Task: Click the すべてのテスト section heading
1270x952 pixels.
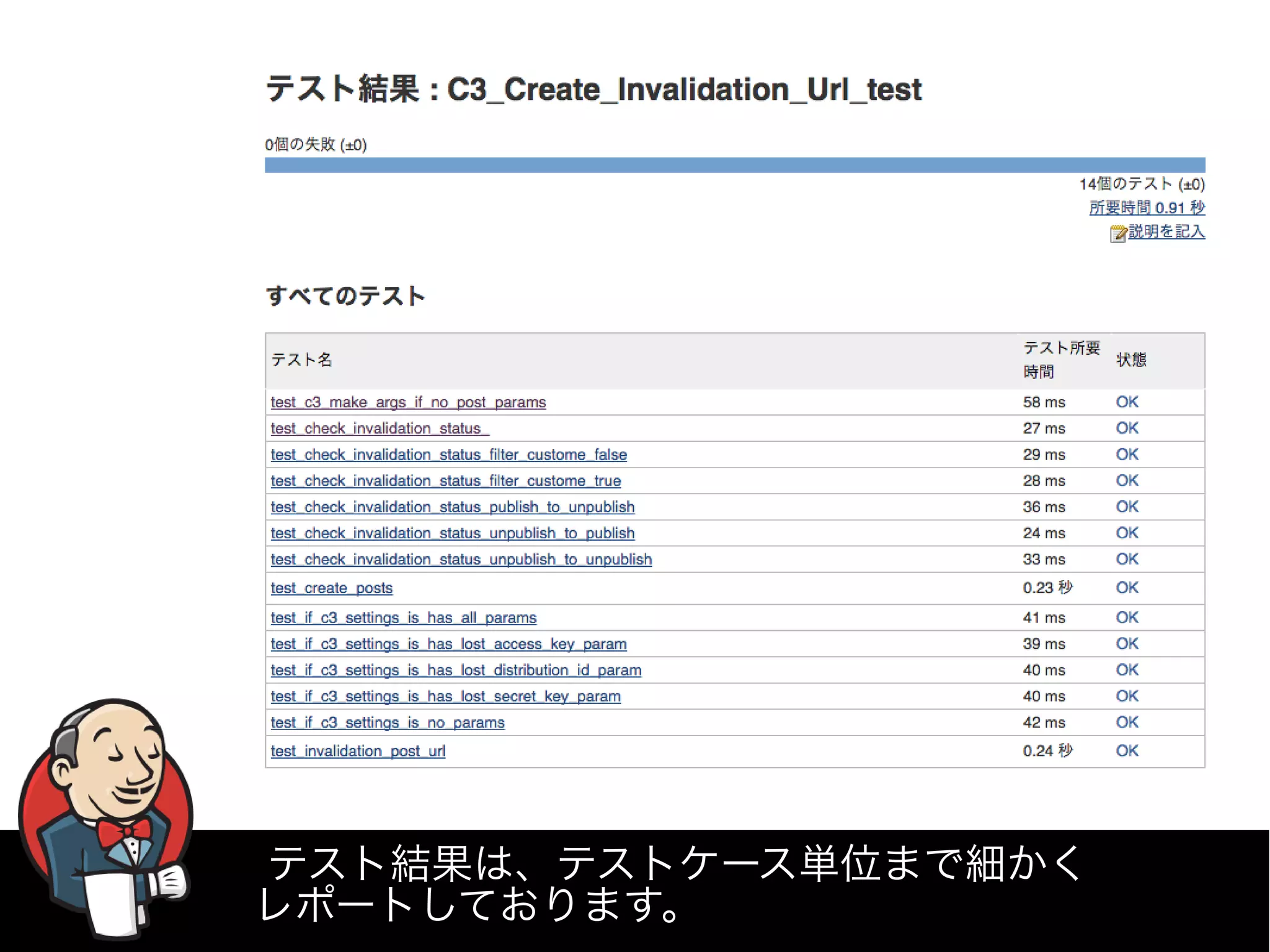Action: pos(345,296)
